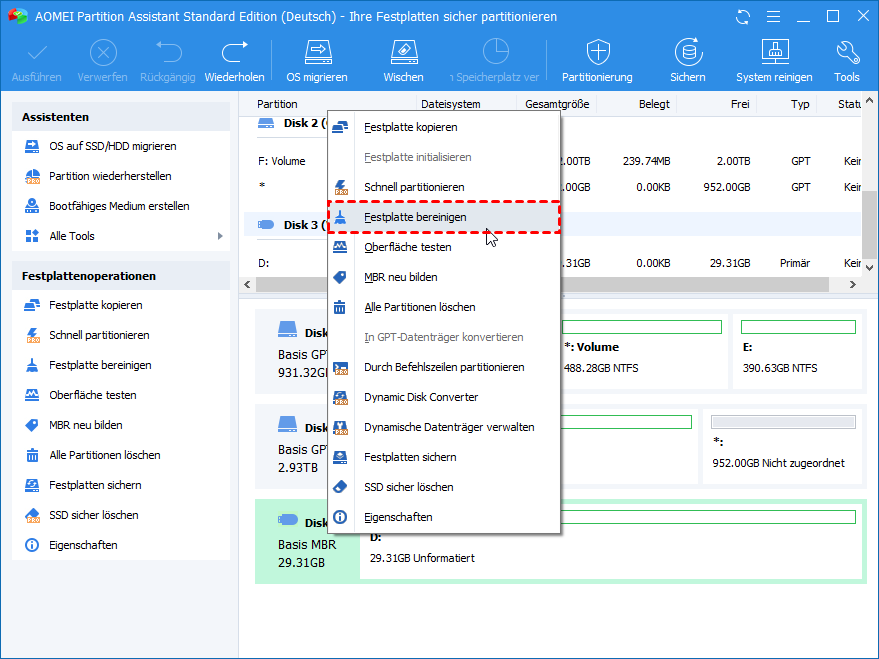Sort by Frei column header
The image size is (879, 659).
(x=718, y=104)
